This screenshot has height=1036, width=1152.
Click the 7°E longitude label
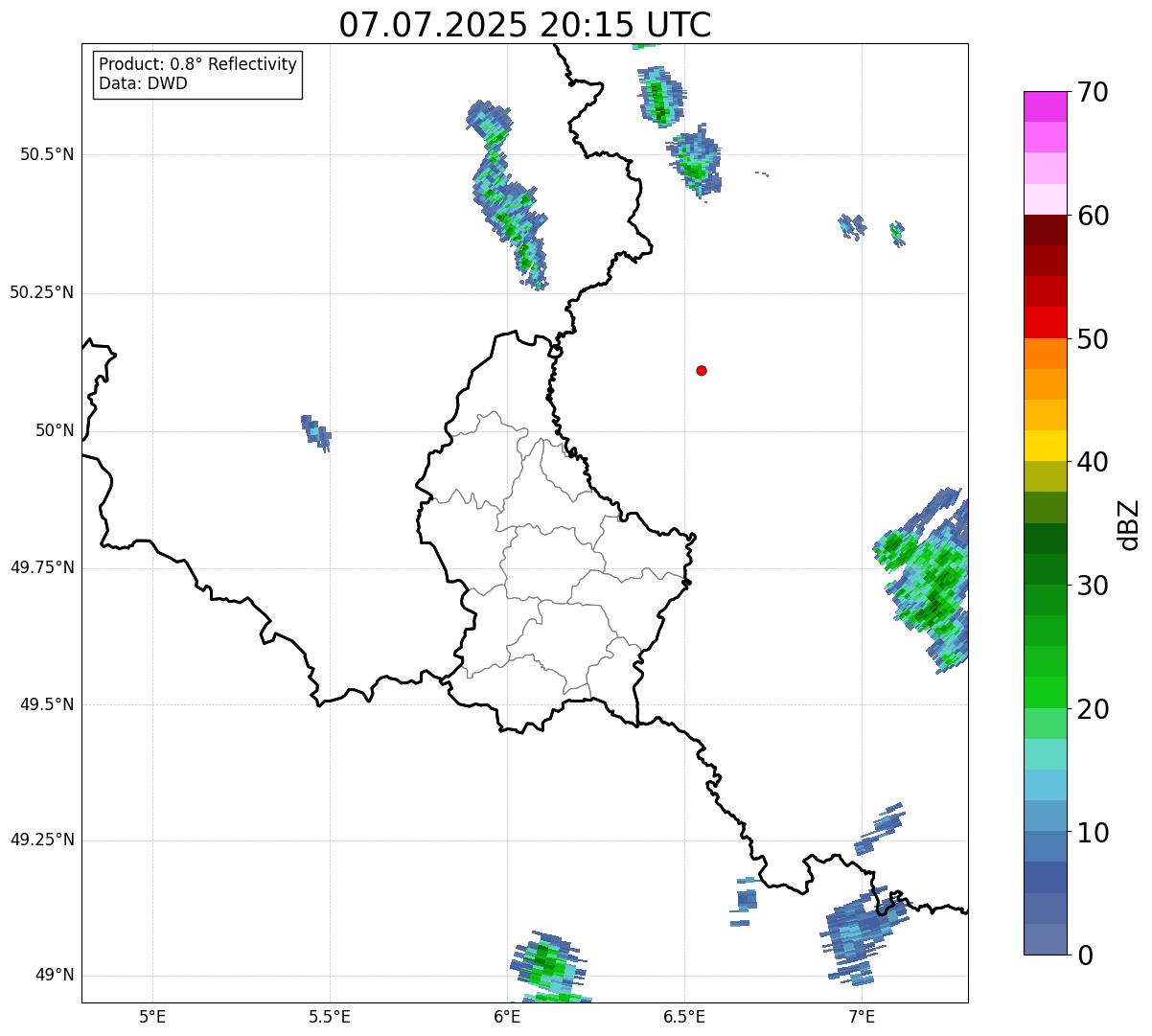[x=862, y=1016]
